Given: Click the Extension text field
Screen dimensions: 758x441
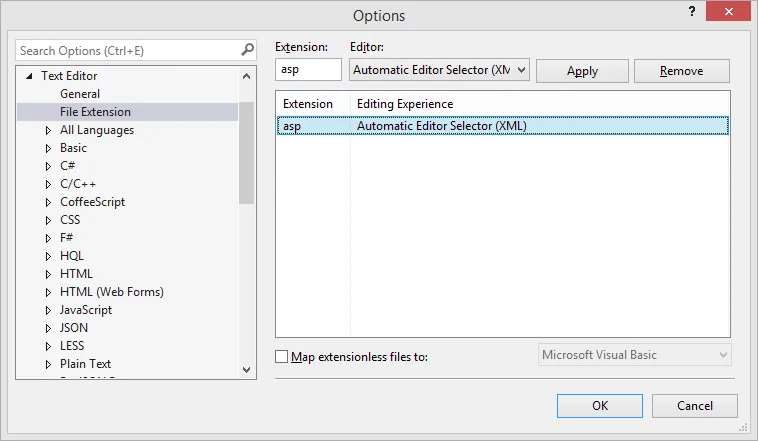Looking at the screenshot, I should 308,70.
